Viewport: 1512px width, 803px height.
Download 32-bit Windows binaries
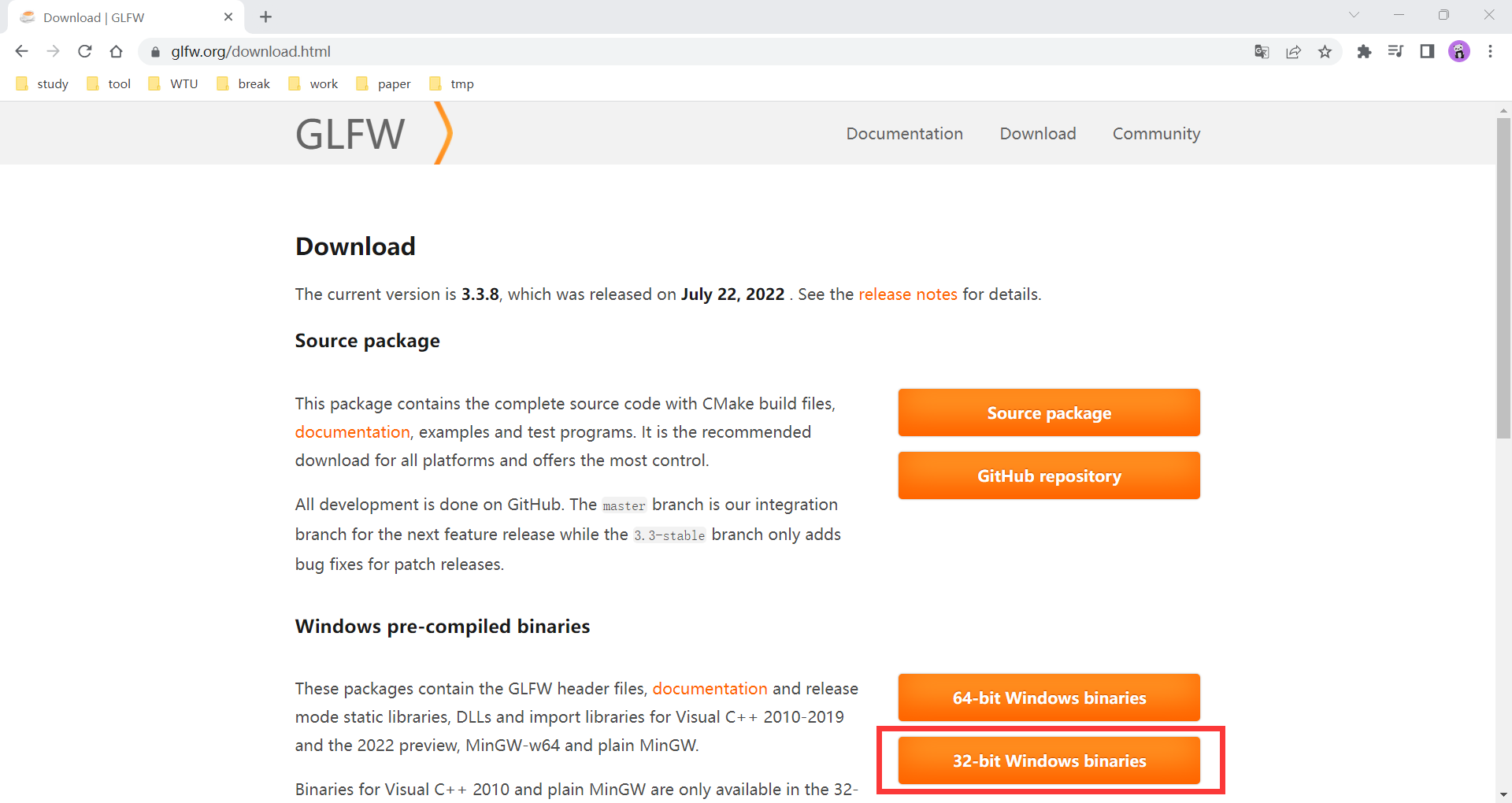click(x=1049, y=760)
